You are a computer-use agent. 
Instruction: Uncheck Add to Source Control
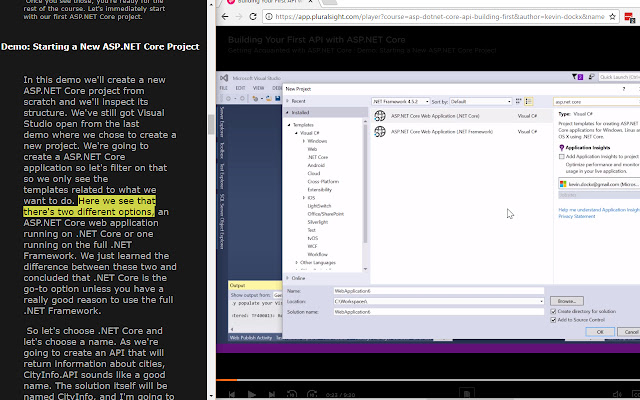point(554,320)
